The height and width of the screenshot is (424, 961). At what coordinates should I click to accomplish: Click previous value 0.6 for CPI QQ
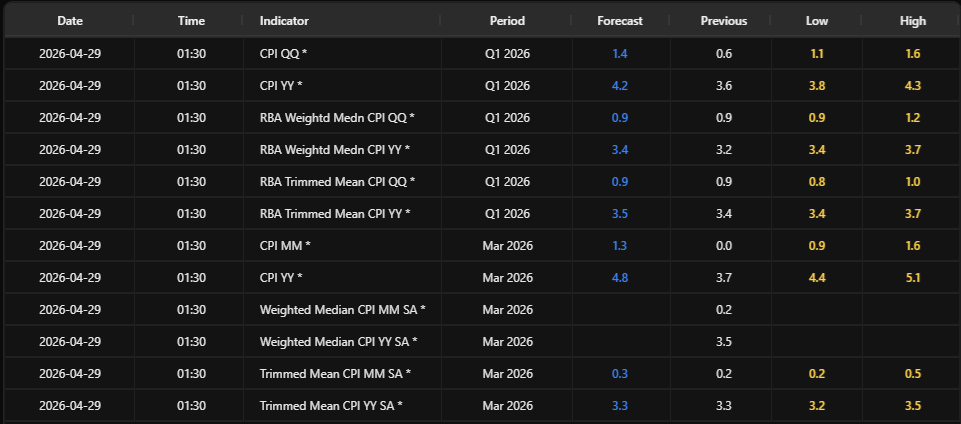[724, 54]
